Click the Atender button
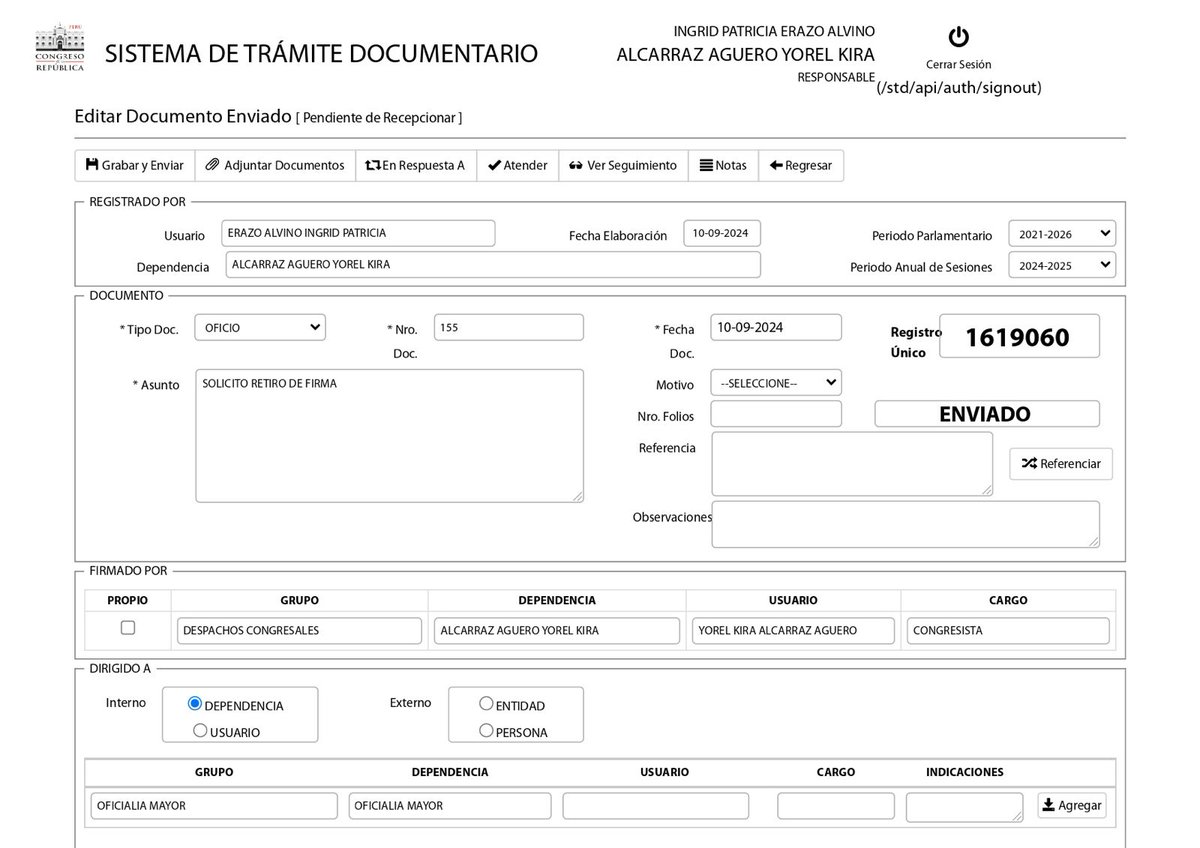The height and width of the screenshot is (848, 1200). click(x=518, y=165)
